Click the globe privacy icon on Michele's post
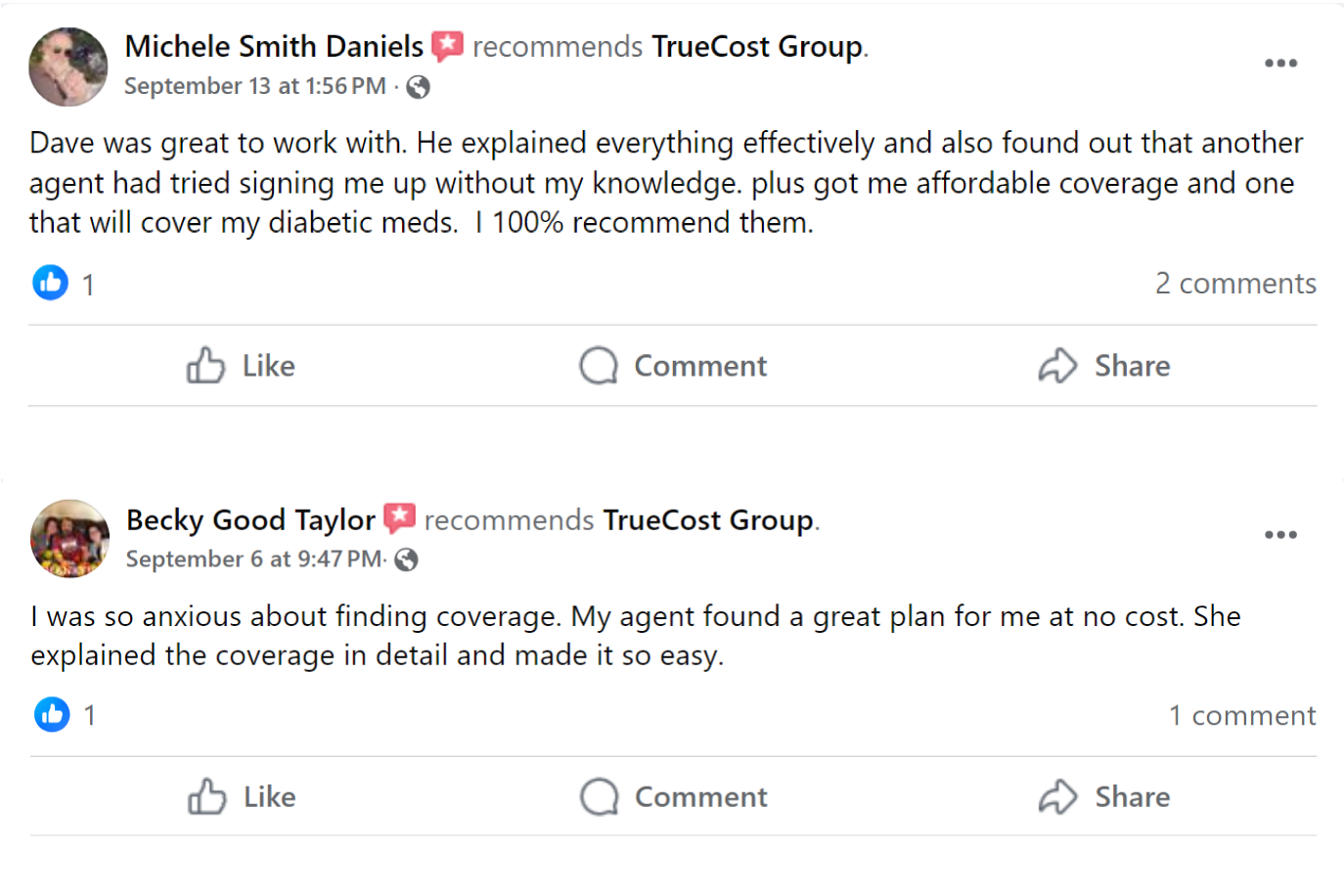Screen dimensions: 1344x896 click(418, 87)
